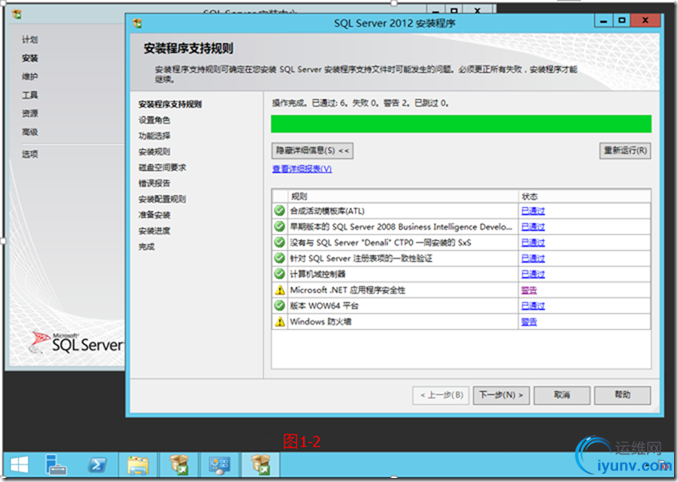Open 已通过 link for WOW64 平台 rule
This screenshot has width=678, height=482.
[533, 306]
